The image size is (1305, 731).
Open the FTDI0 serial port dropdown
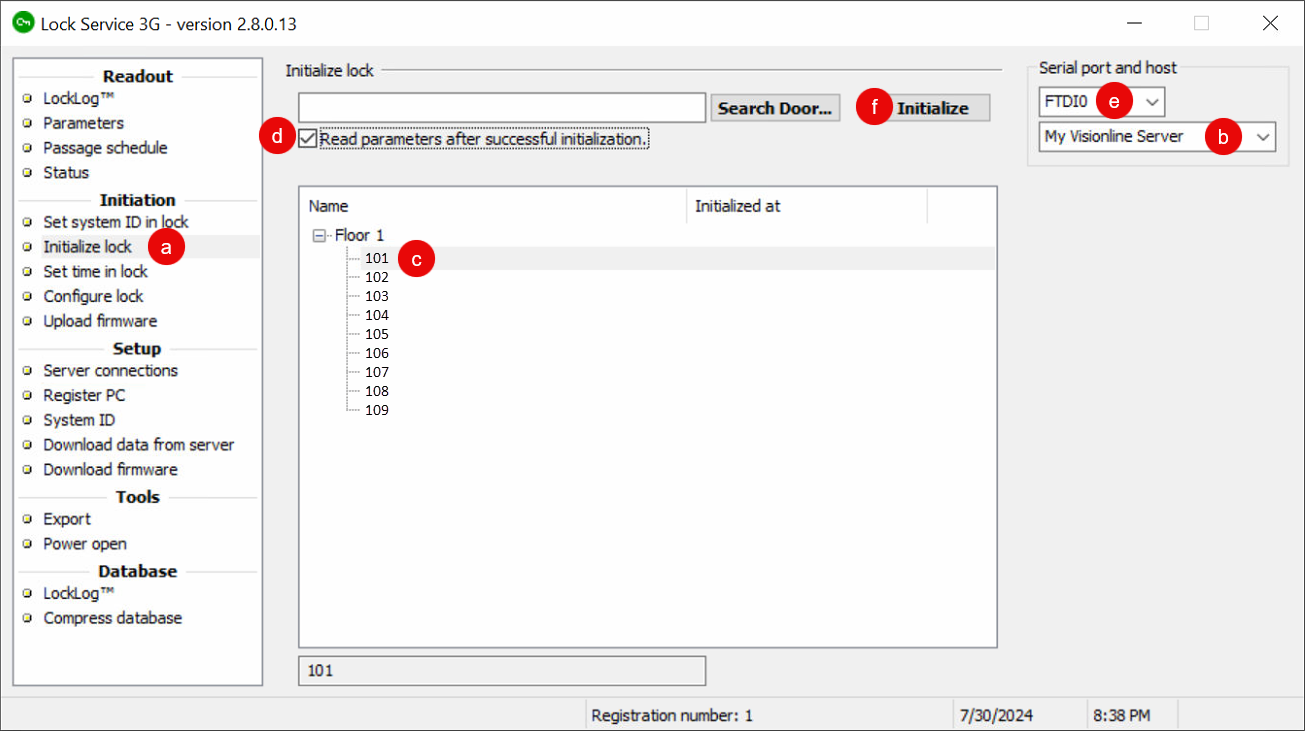click(1152, 101)
